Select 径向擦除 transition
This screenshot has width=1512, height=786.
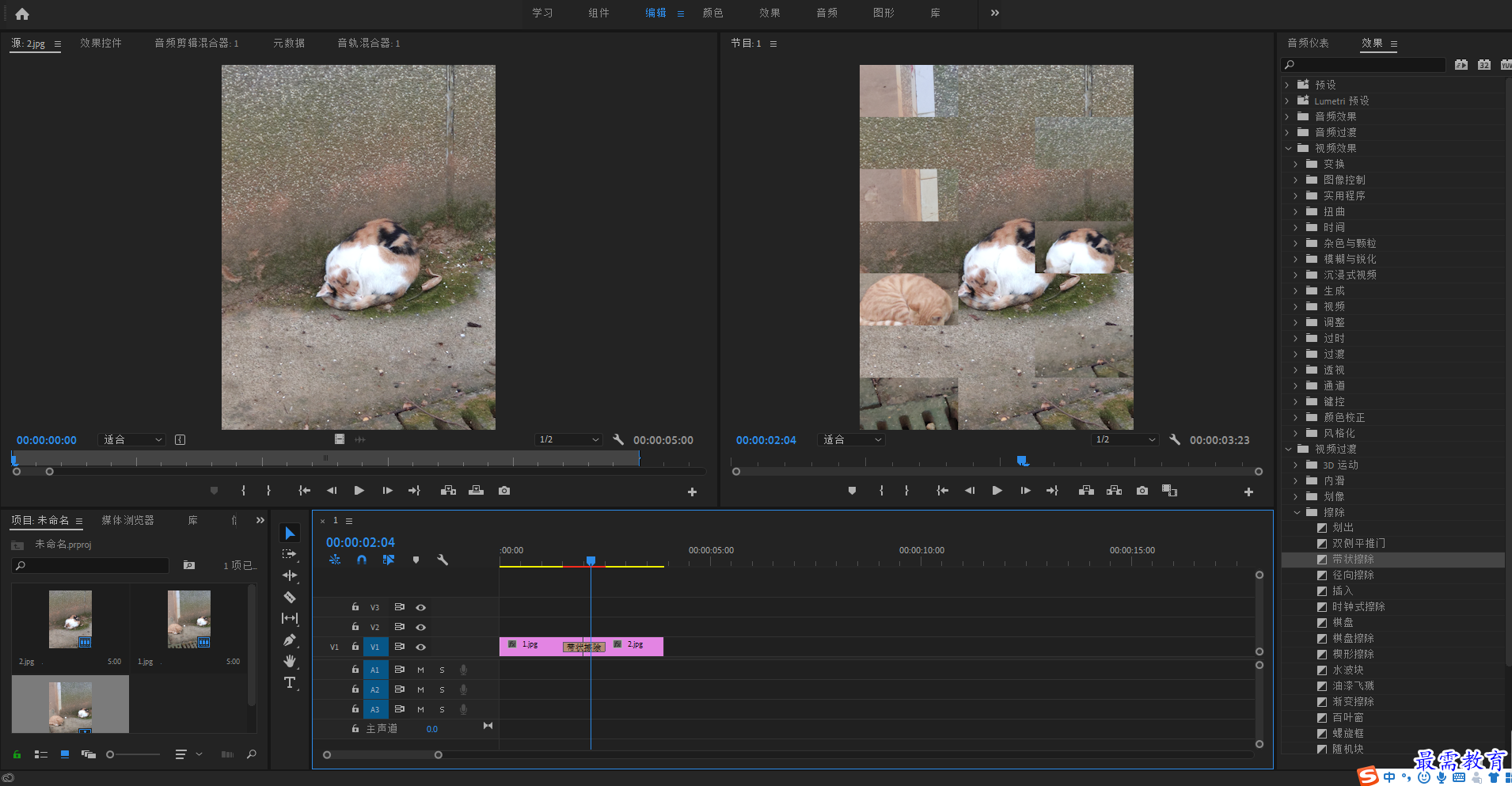tap(1353, 575)
